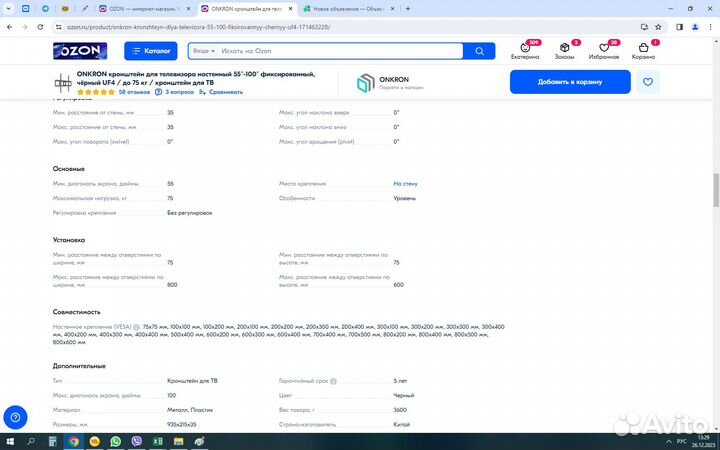The height and width of the screenshot is (450, 720).
Task: Open the Chrome three-dot menu
Action: click(x=710, y=27)
